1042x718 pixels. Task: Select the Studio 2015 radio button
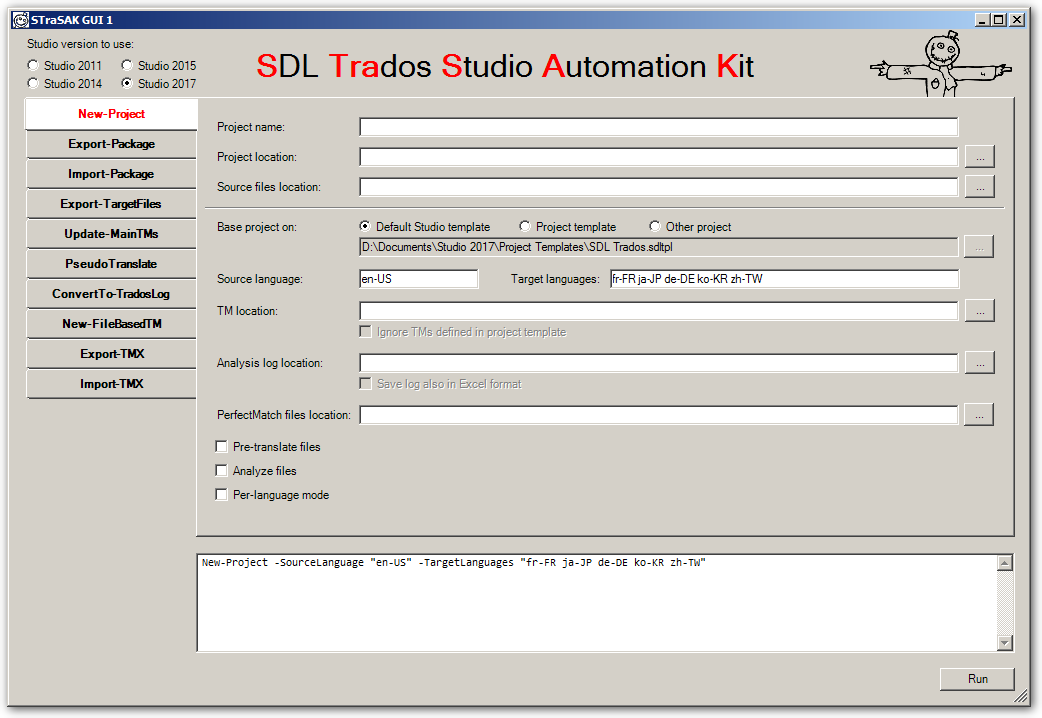point(127,65)
